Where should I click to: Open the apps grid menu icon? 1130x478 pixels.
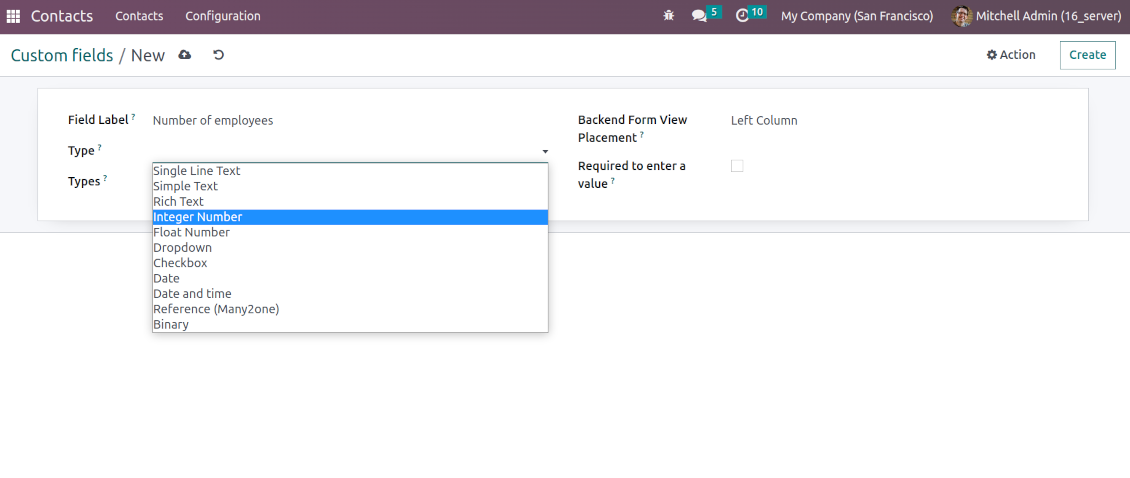pyautogui.click(x=13, y=16)
